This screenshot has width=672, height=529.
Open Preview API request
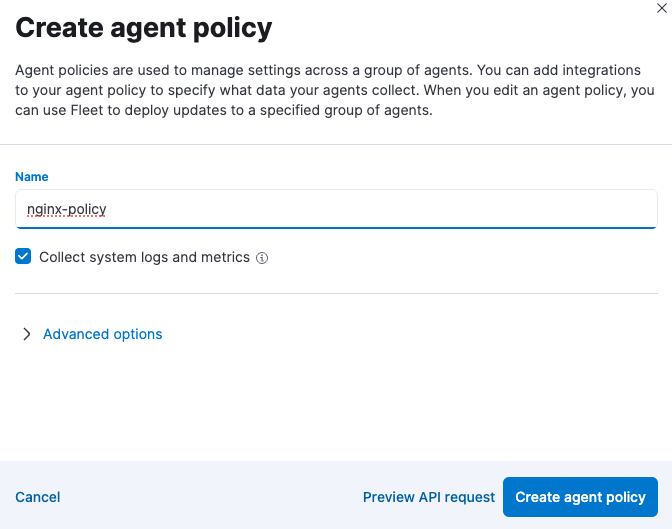(x=428, y=497)
